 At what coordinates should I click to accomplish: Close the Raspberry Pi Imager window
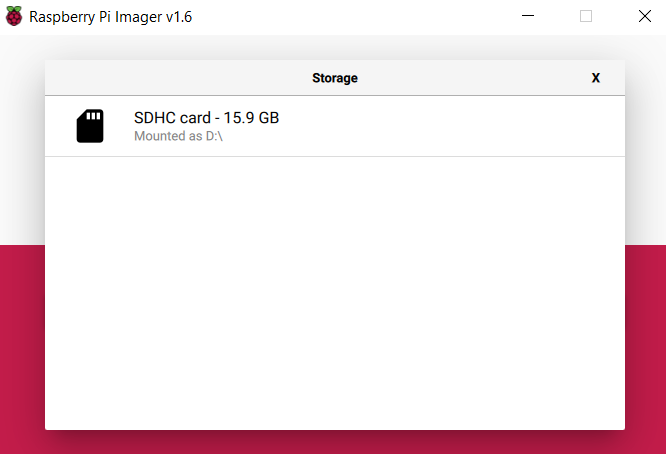click(x=644, y=17)
